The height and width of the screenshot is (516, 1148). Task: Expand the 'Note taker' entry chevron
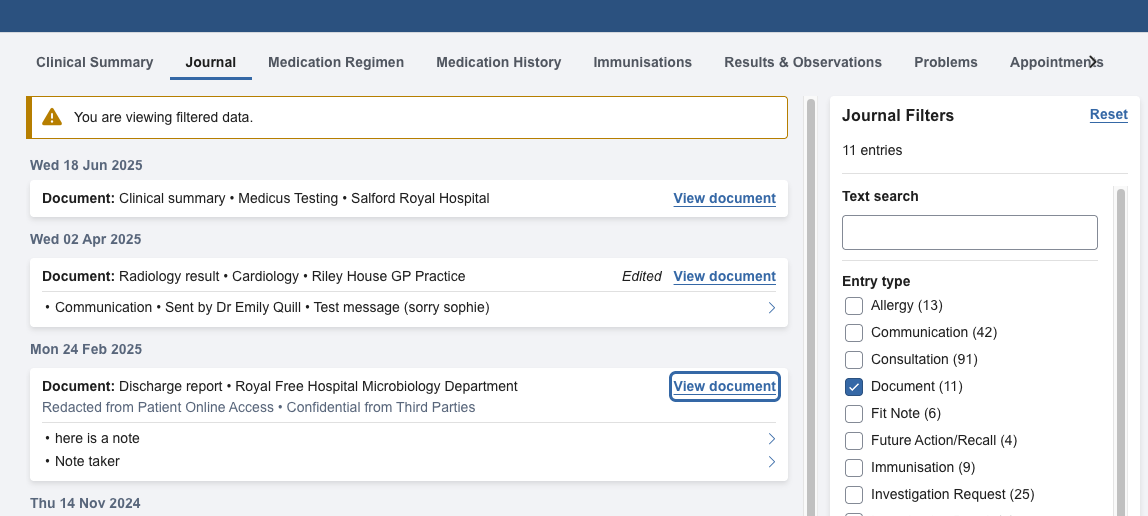pos(771,462)
